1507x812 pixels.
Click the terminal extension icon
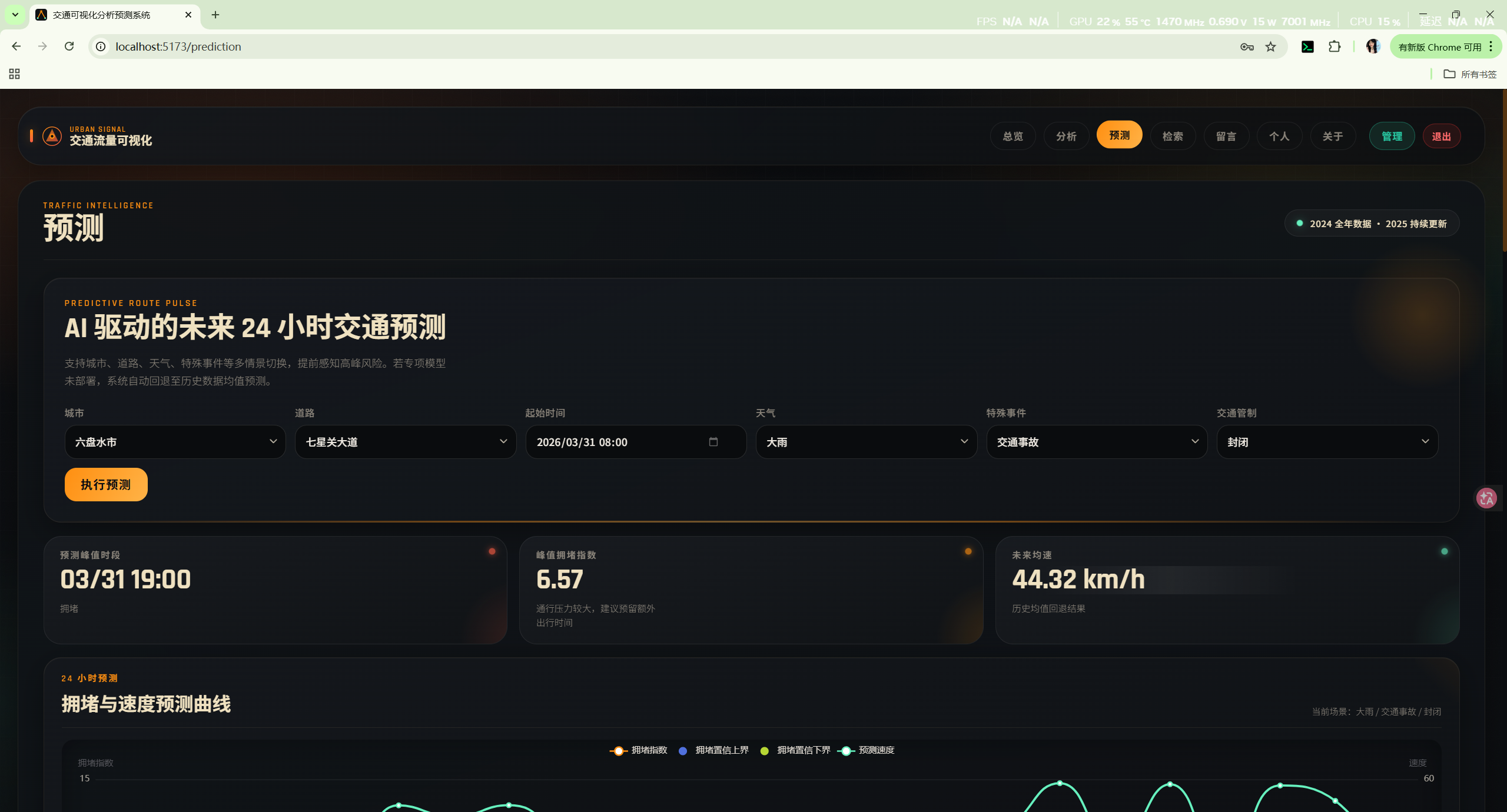[x=1307, y=47]
